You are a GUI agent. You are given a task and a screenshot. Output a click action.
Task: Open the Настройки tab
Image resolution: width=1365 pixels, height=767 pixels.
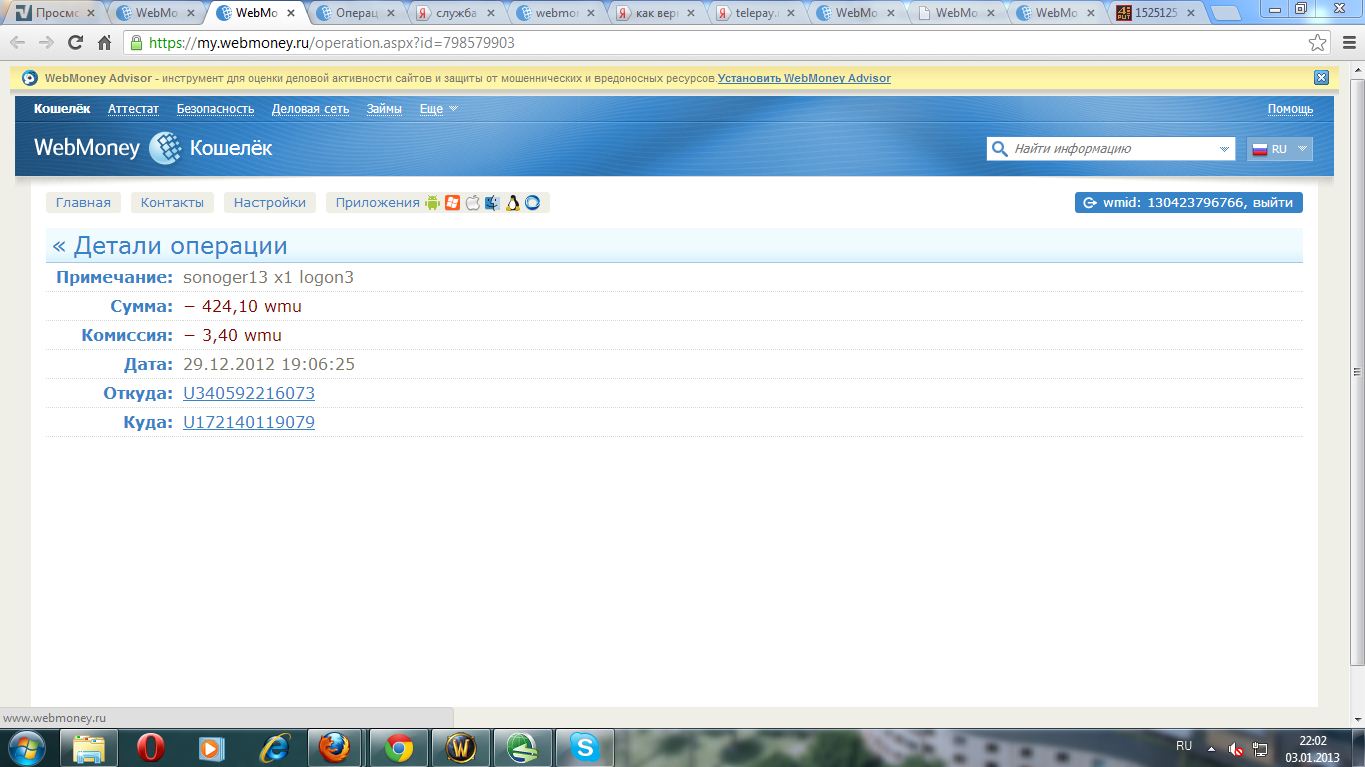(x=270, y=203)
